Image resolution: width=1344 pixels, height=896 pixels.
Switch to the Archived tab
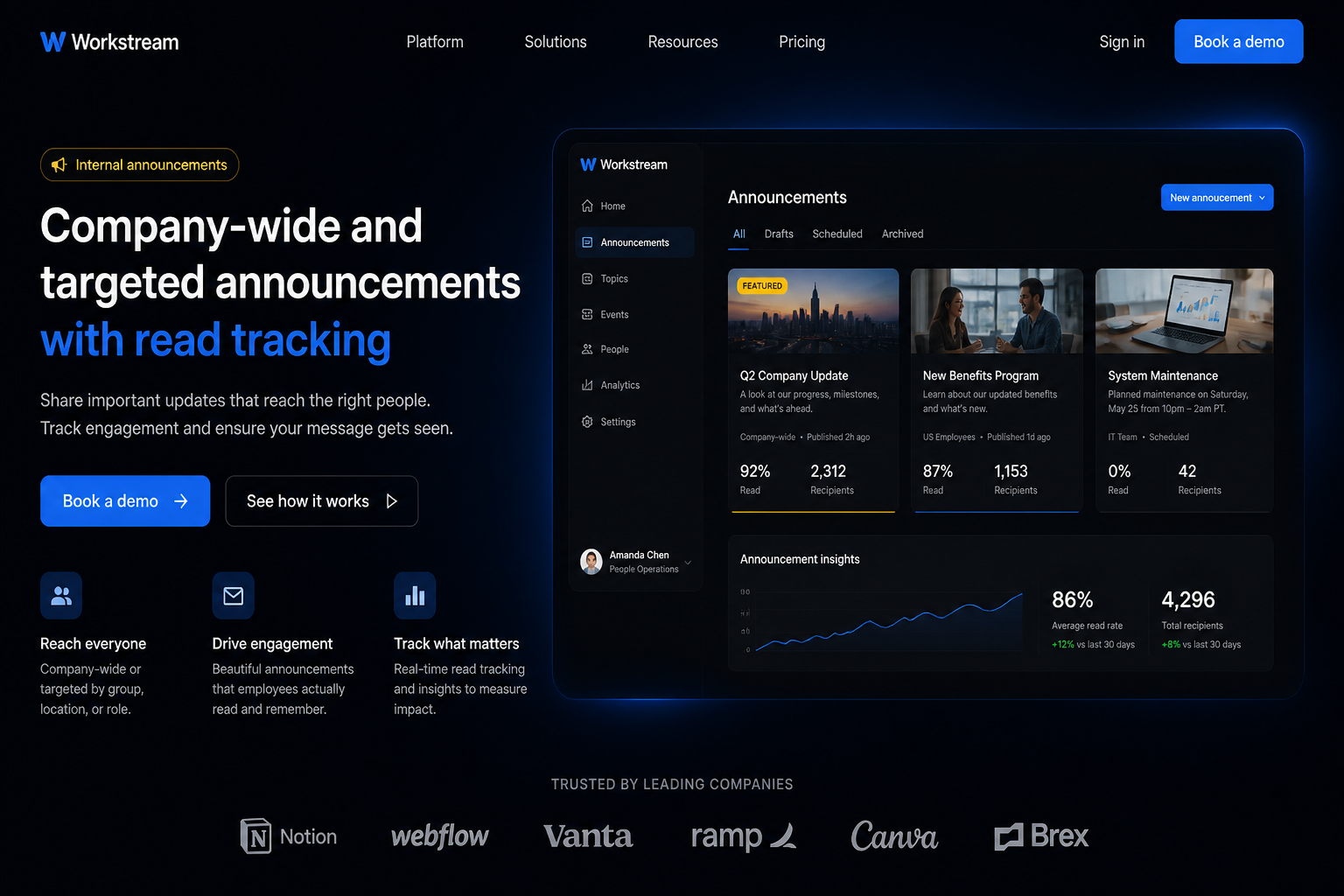(902, 234)
